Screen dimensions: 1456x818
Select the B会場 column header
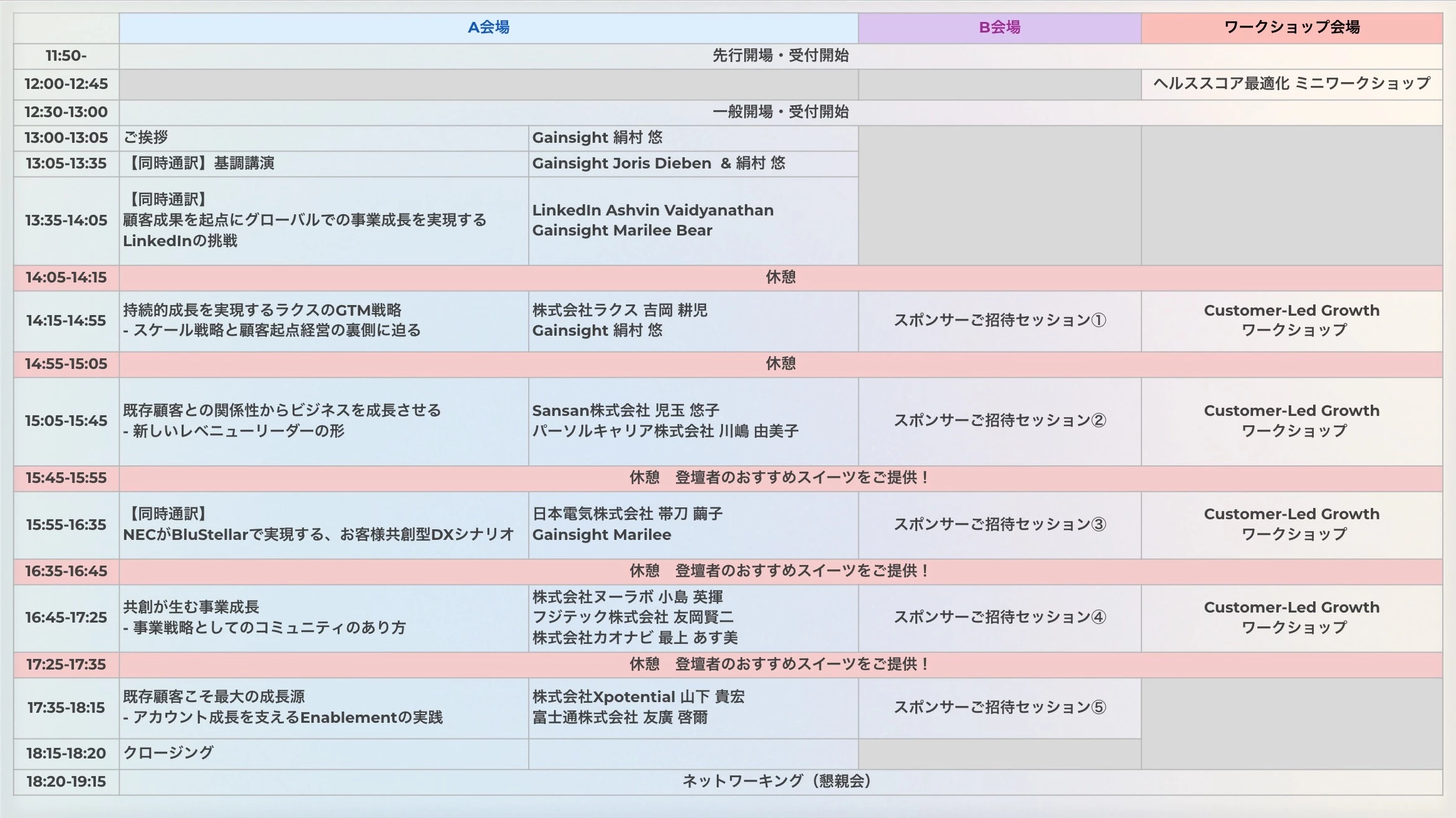(1000, 28)
